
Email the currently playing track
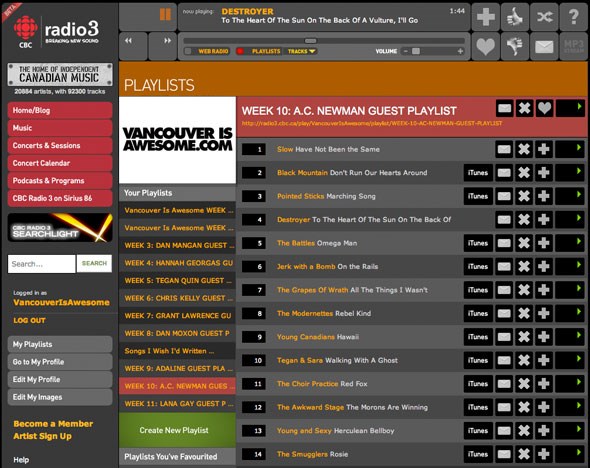[544, 46]
